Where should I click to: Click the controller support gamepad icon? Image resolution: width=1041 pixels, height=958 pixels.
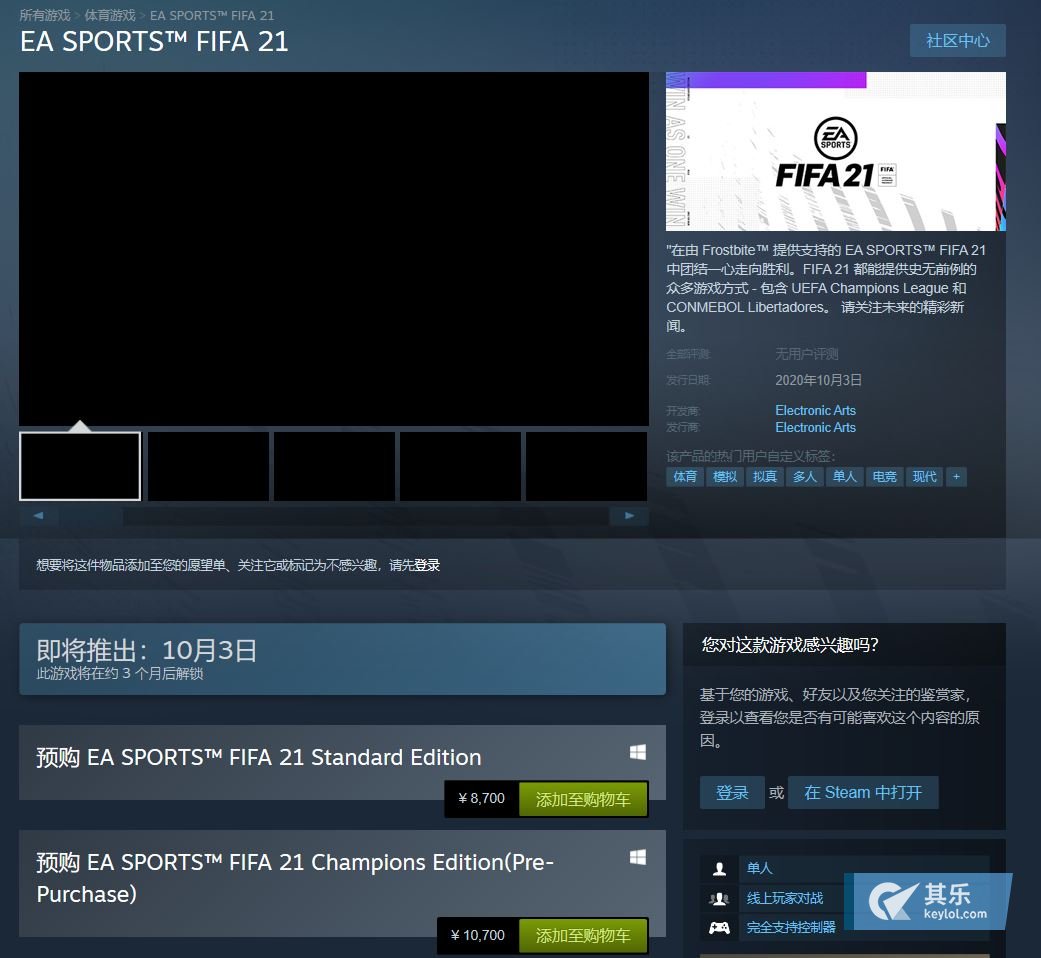pos(719,927)
